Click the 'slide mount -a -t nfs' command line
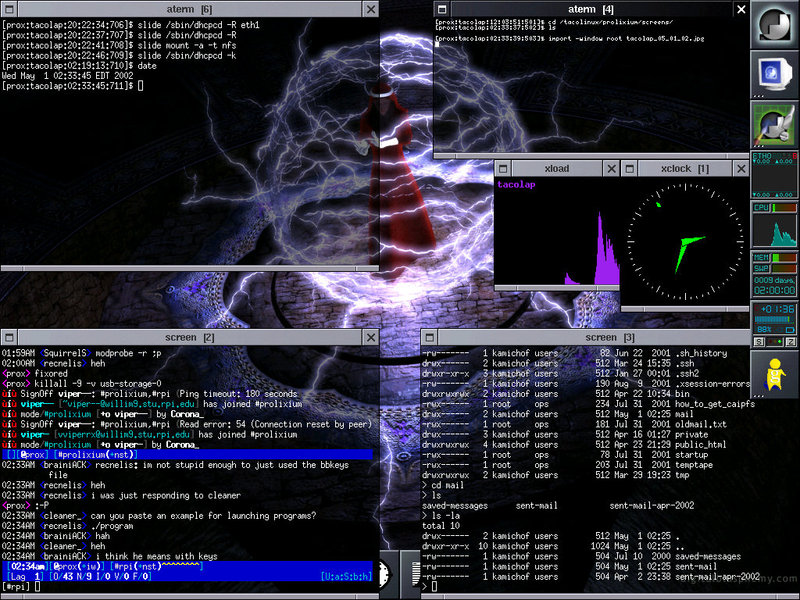Screen dimensions: 800x600 [187, 45]
